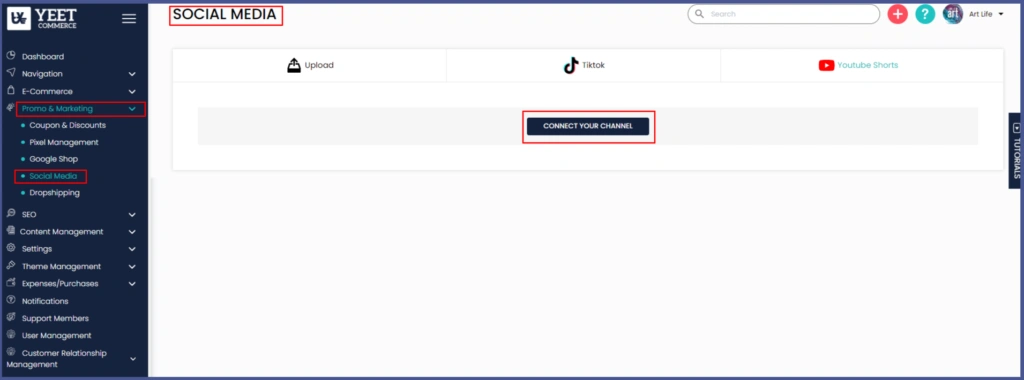Click the Settings gear icon
Viewport: 1024px width, 380px height.
tap(10, 248)
